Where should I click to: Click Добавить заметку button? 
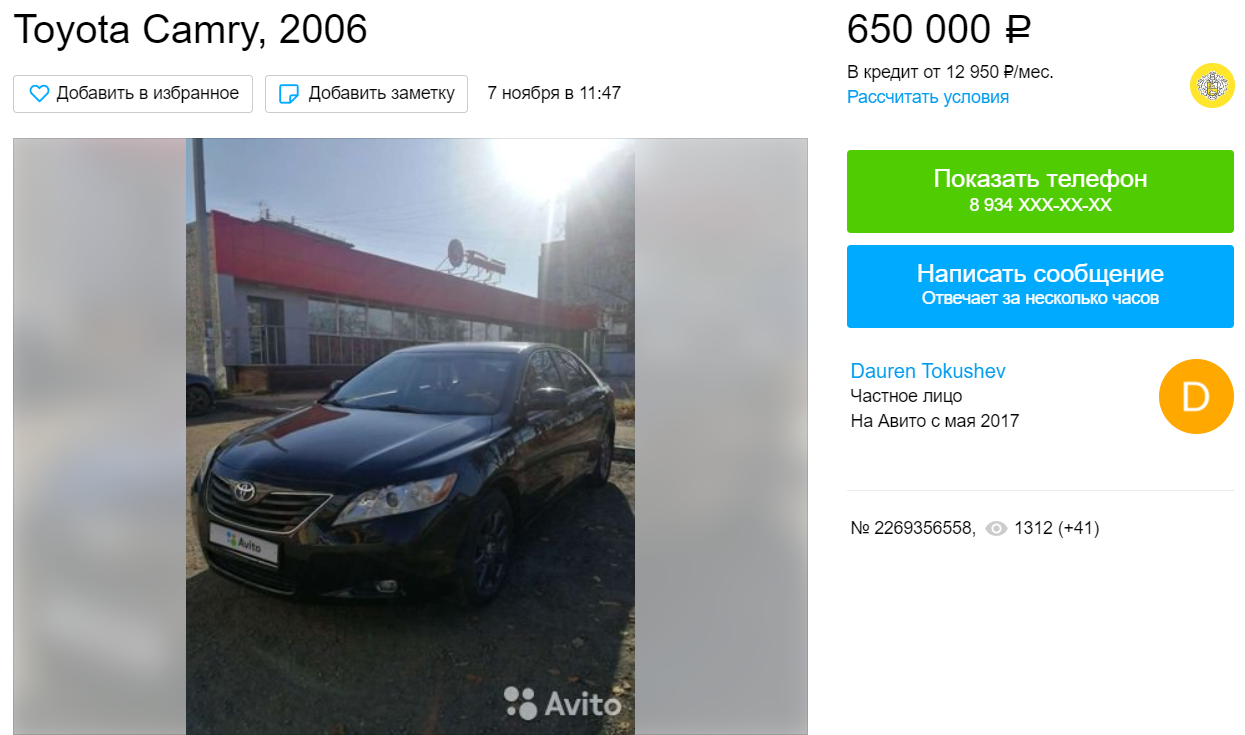[366, 94]
